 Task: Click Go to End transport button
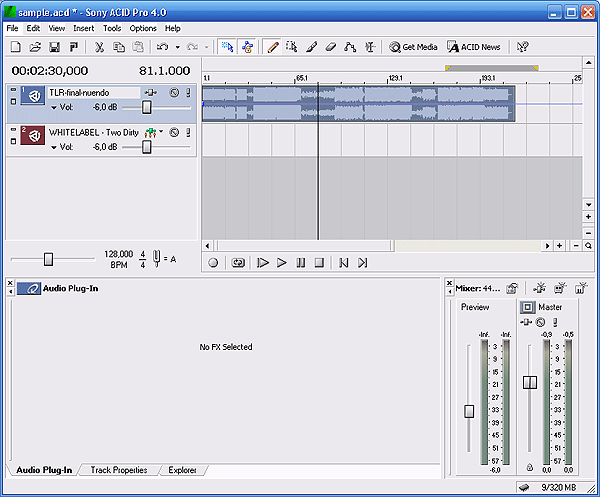pos(363,263)
